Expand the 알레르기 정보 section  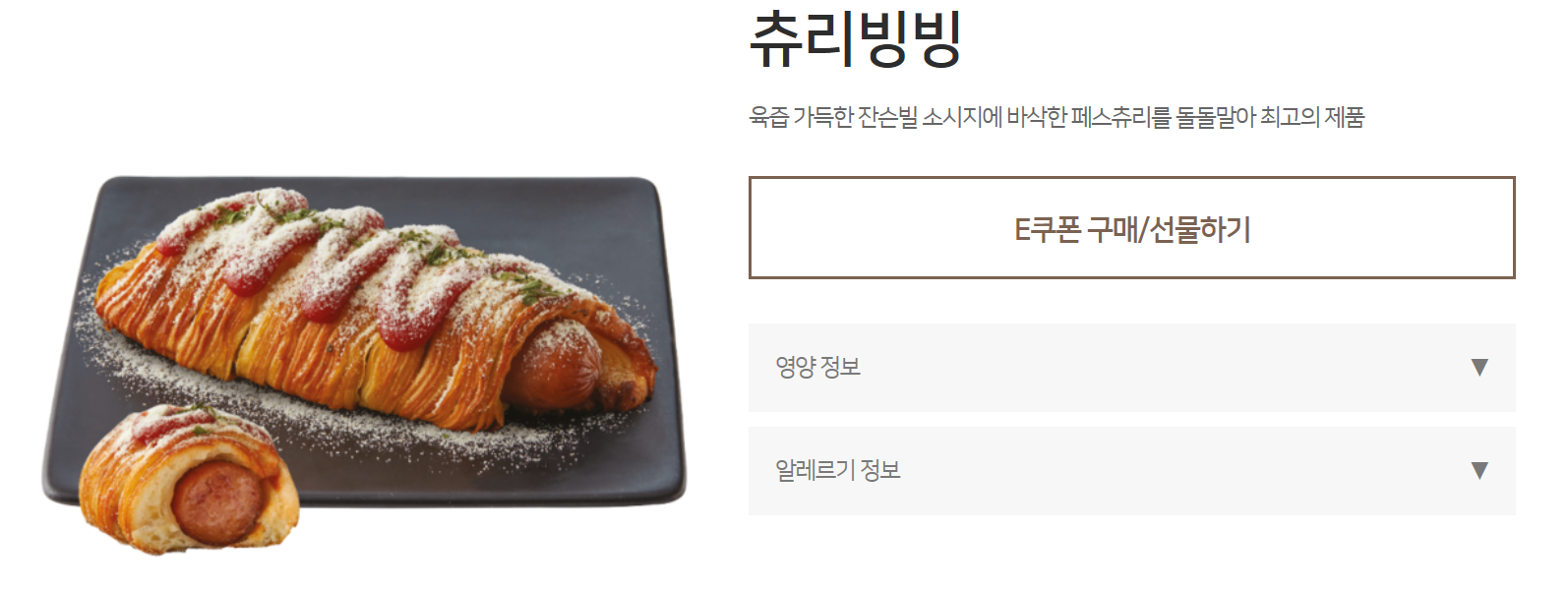pyautogui.click(x=1131, y=471)
